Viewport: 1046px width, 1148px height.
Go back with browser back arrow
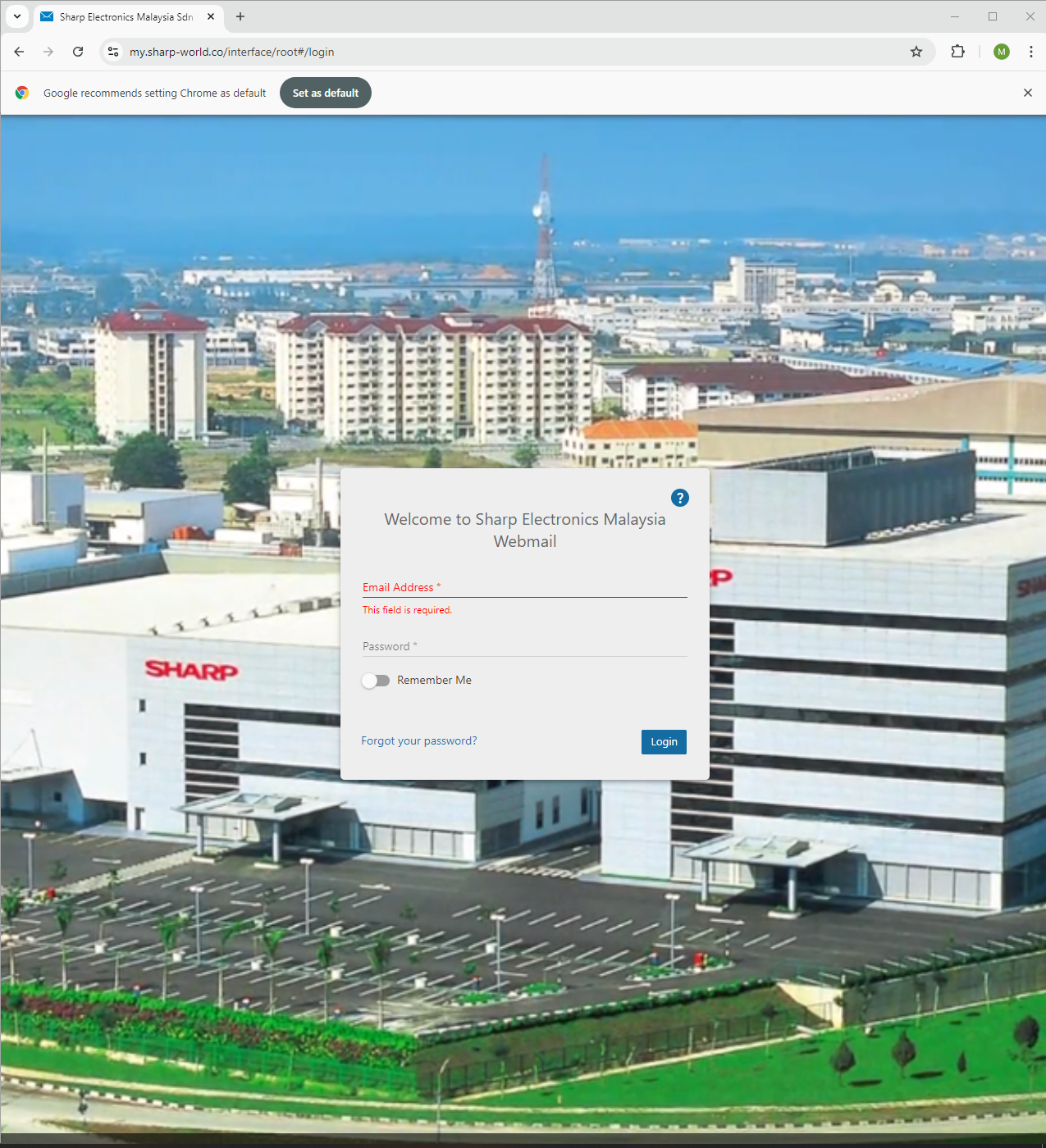19,52
